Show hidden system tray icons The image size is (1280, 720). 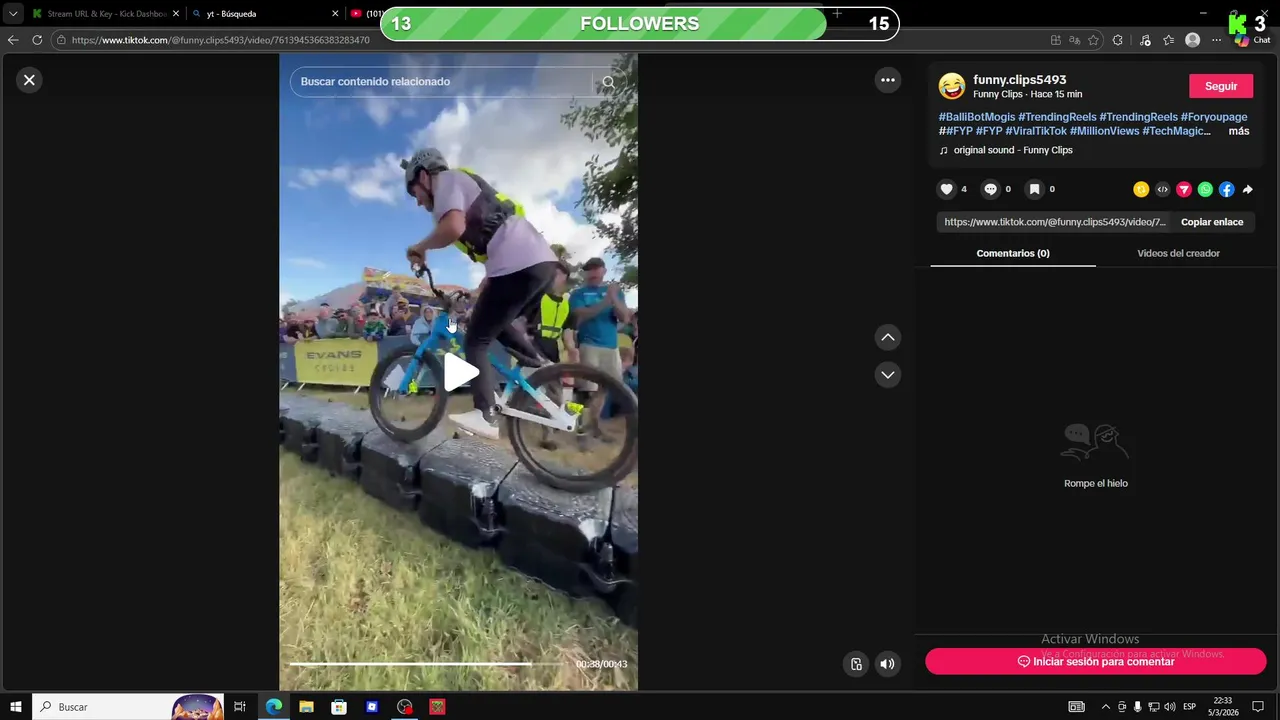pyautogui.click(x=1106, y=707)
